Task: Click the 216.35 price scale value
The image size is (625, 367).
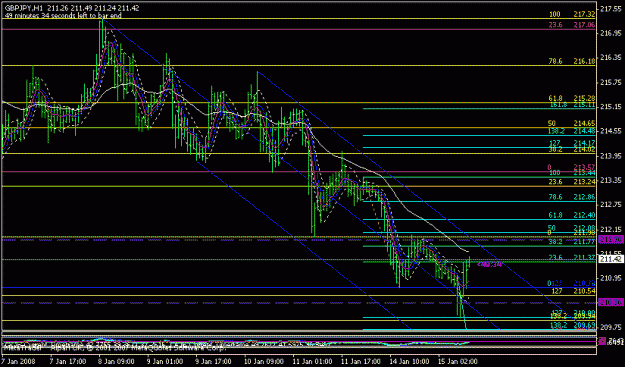Action: [x=610, y=58]
